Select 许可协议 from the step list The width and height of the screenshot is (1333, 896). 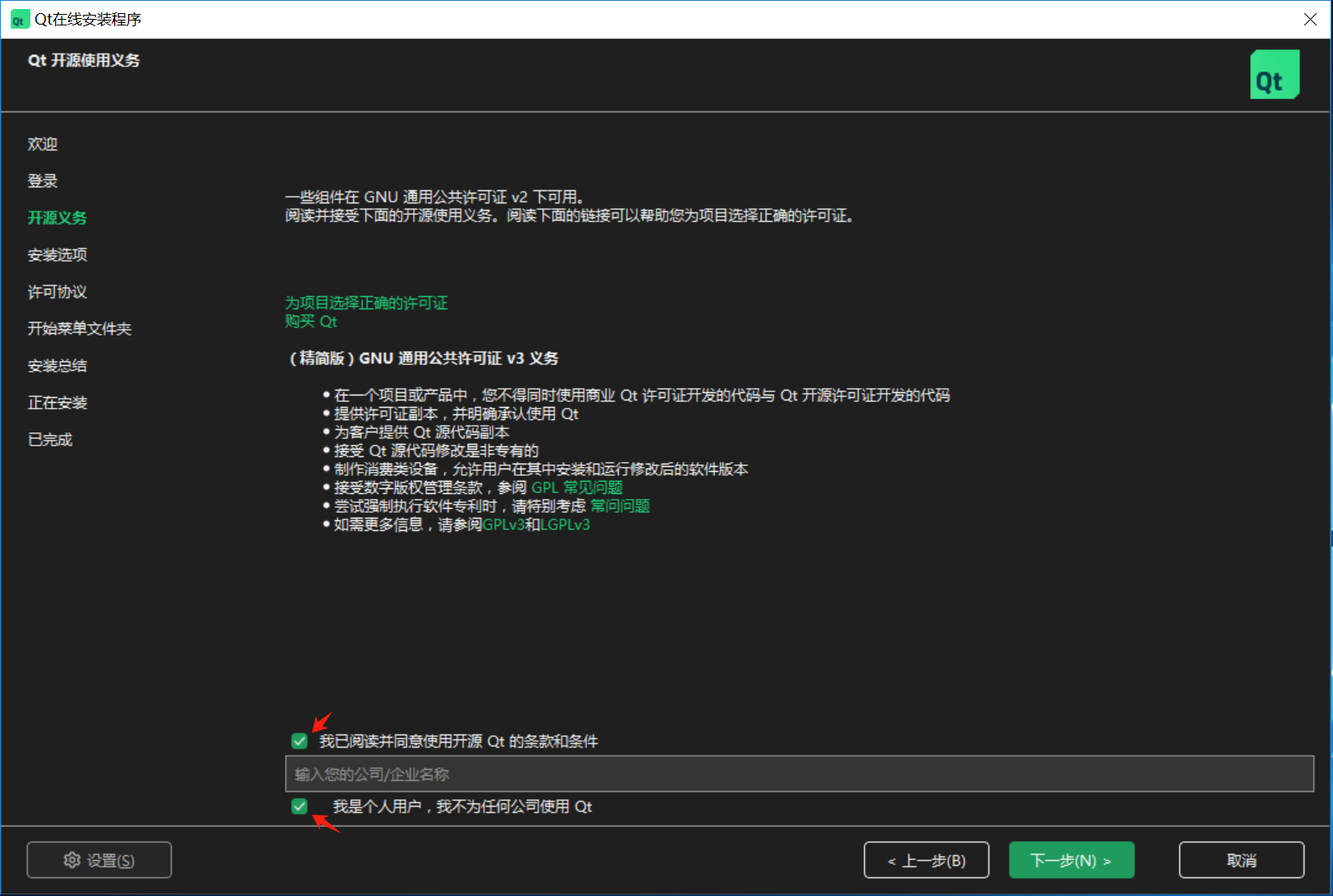57,291
